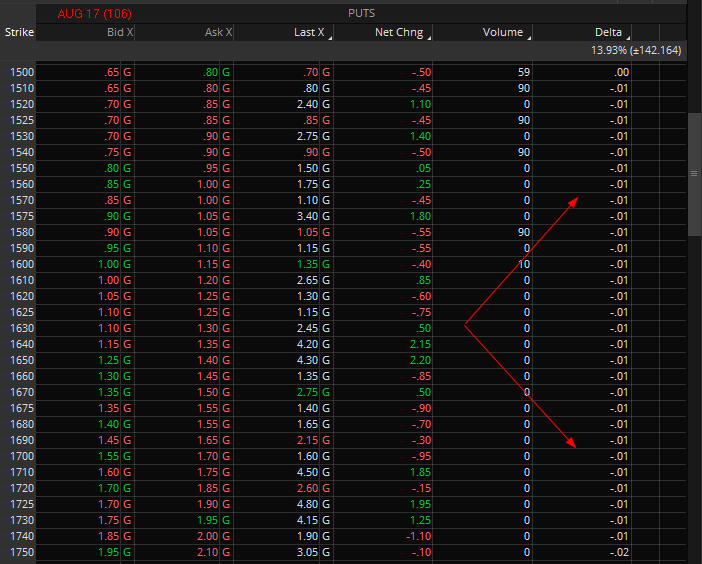
Task: Click ask .80 for strike 1500
Action: coord(210,72)
